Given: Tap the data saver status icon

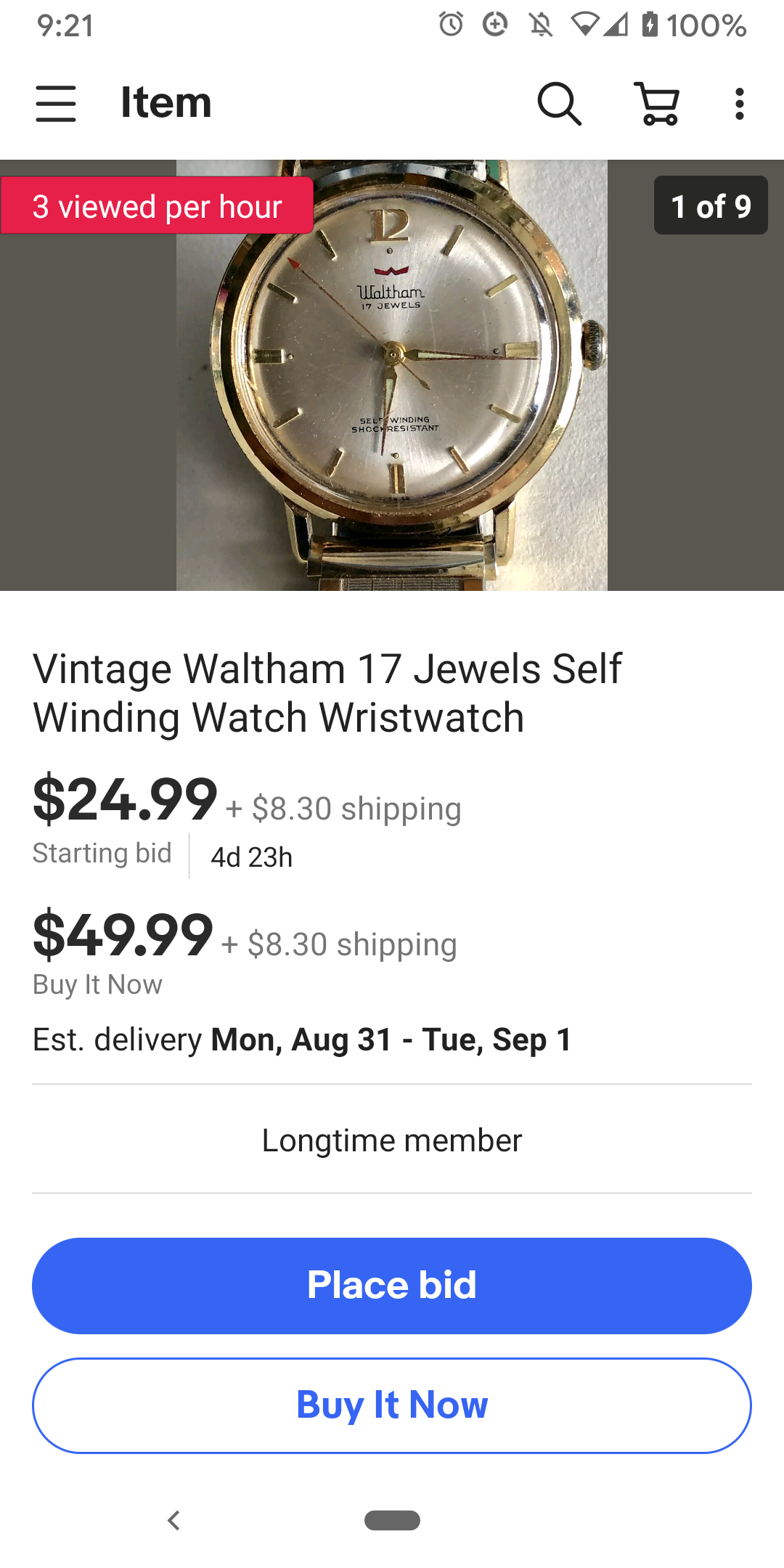Looking at the screenshot, I should coord(495,25).
